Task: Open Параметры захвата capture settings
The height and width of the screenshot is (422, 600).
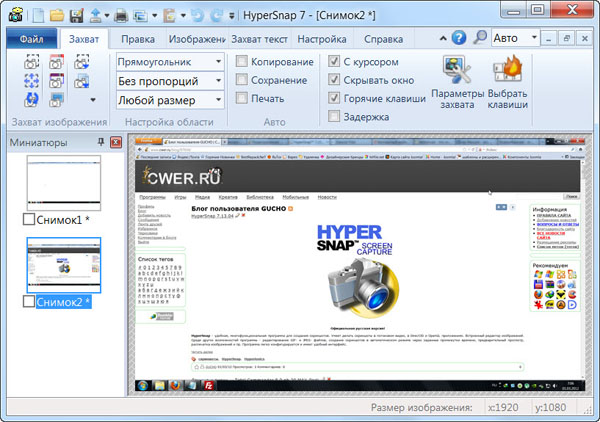Action: coord(458,82)
